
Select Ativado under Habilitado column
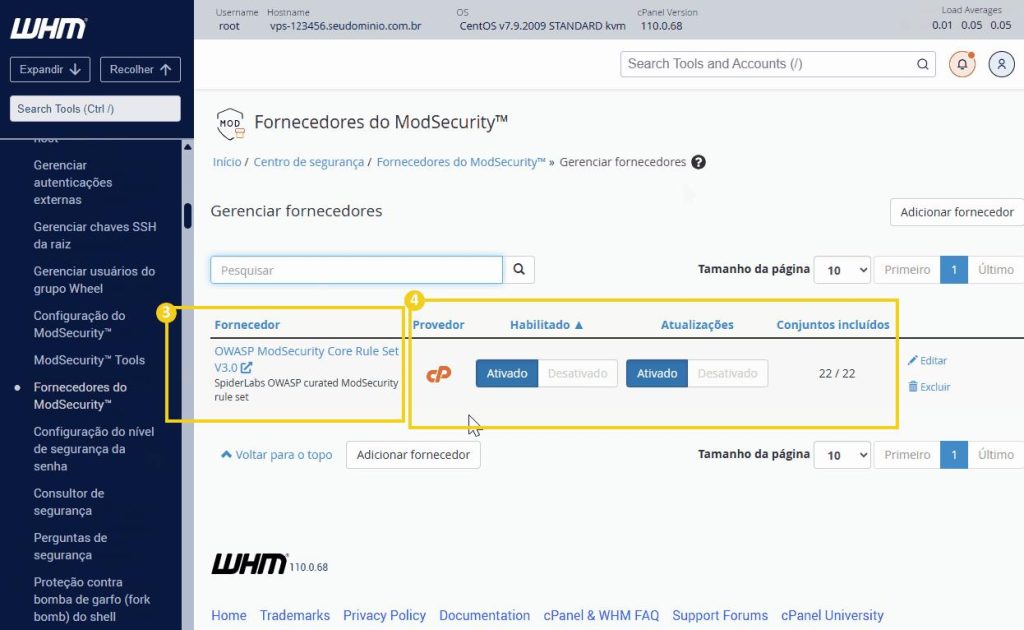[x=507, y=373]
